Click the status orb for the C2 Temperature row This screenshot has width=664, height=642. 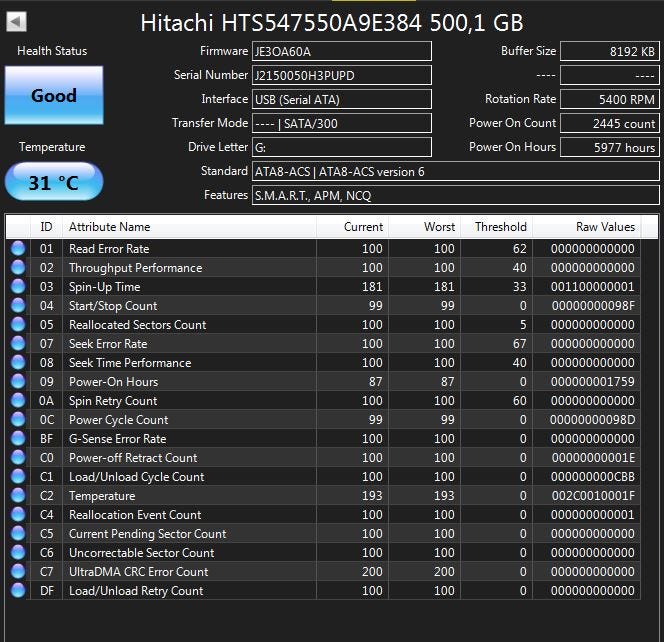coord(18,495)
